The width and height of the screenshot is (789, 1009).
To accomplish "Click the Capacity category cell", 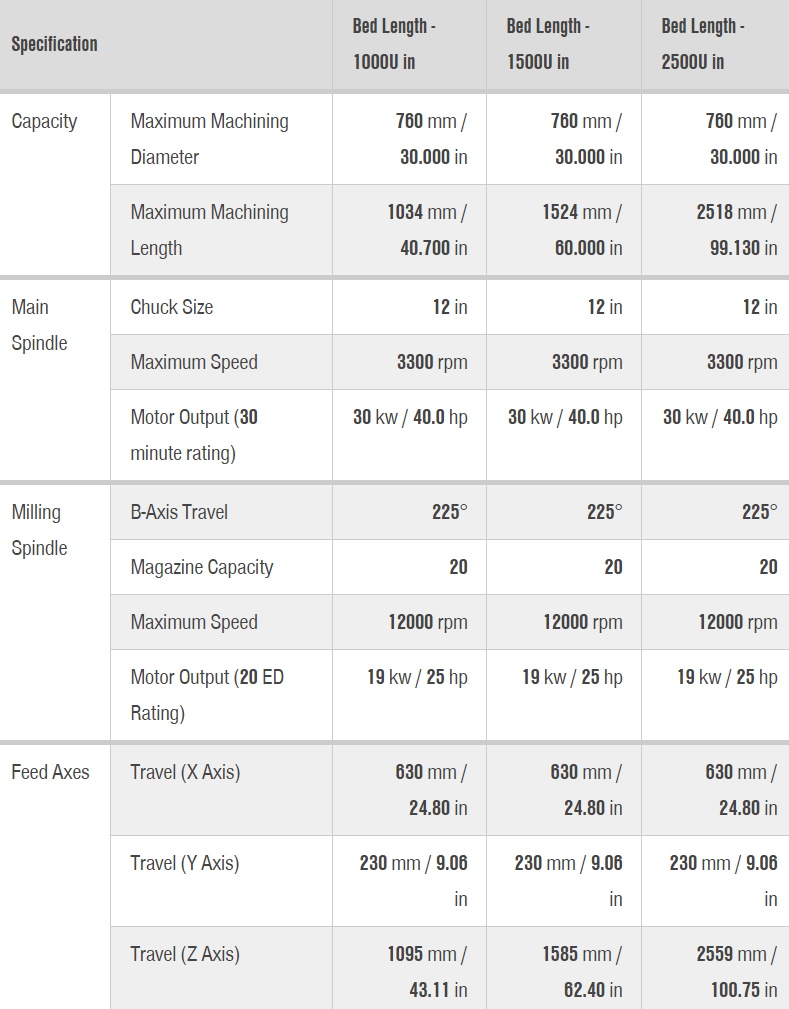I will coord(44,122).
